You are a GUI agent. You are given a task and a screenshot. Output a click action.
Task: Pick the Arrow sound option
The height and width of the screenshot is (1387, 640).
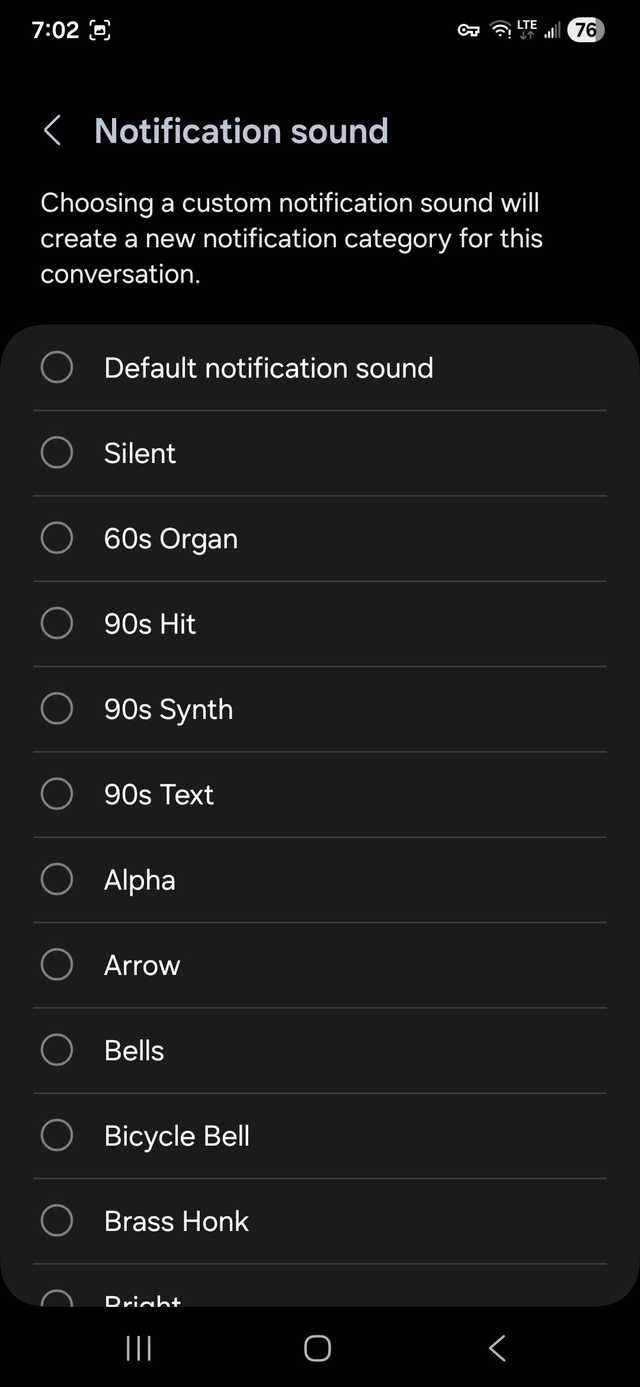pyautogui.click(x=57, y=965)
